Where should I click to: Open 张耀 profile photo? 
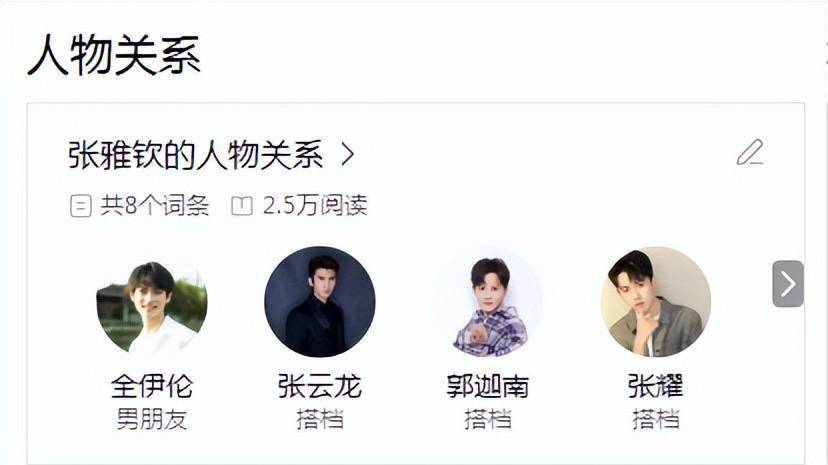tap(655, 302)
